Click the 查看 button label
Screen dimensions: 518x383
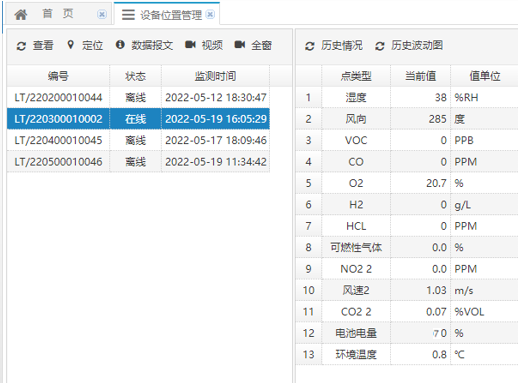tap(43, 45)
